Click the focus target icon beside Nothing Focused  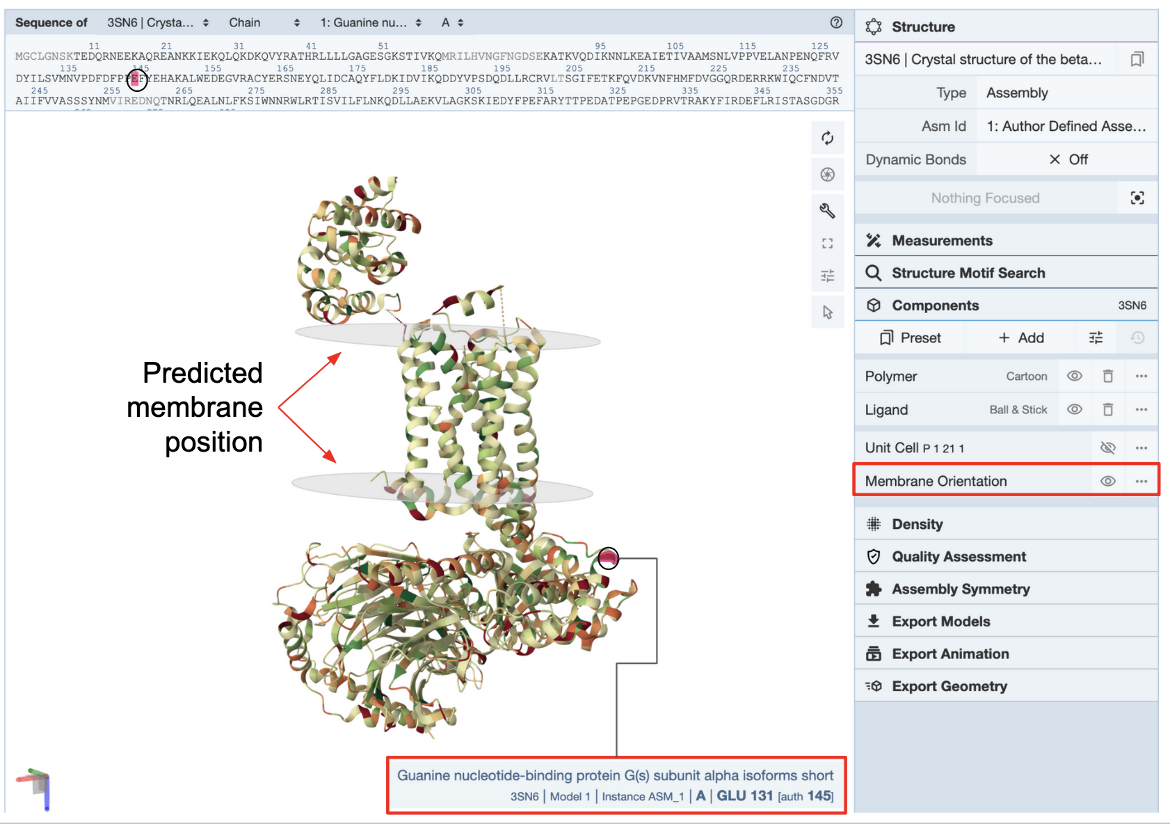1137,198
